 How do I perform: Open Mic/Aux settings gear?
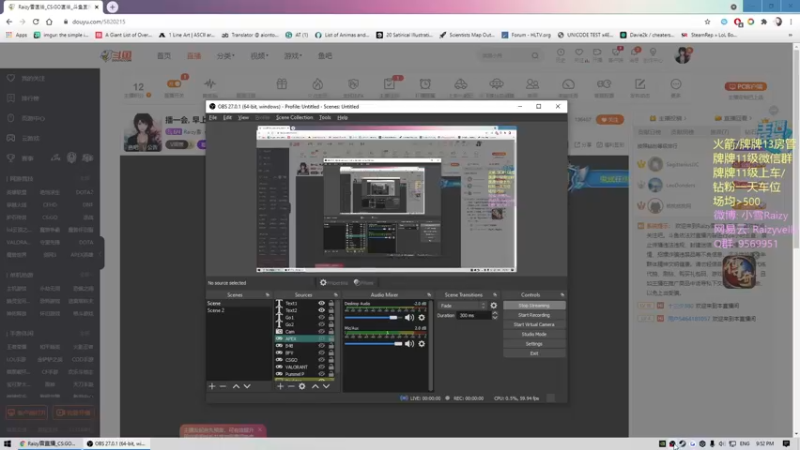tap(421, 344)
